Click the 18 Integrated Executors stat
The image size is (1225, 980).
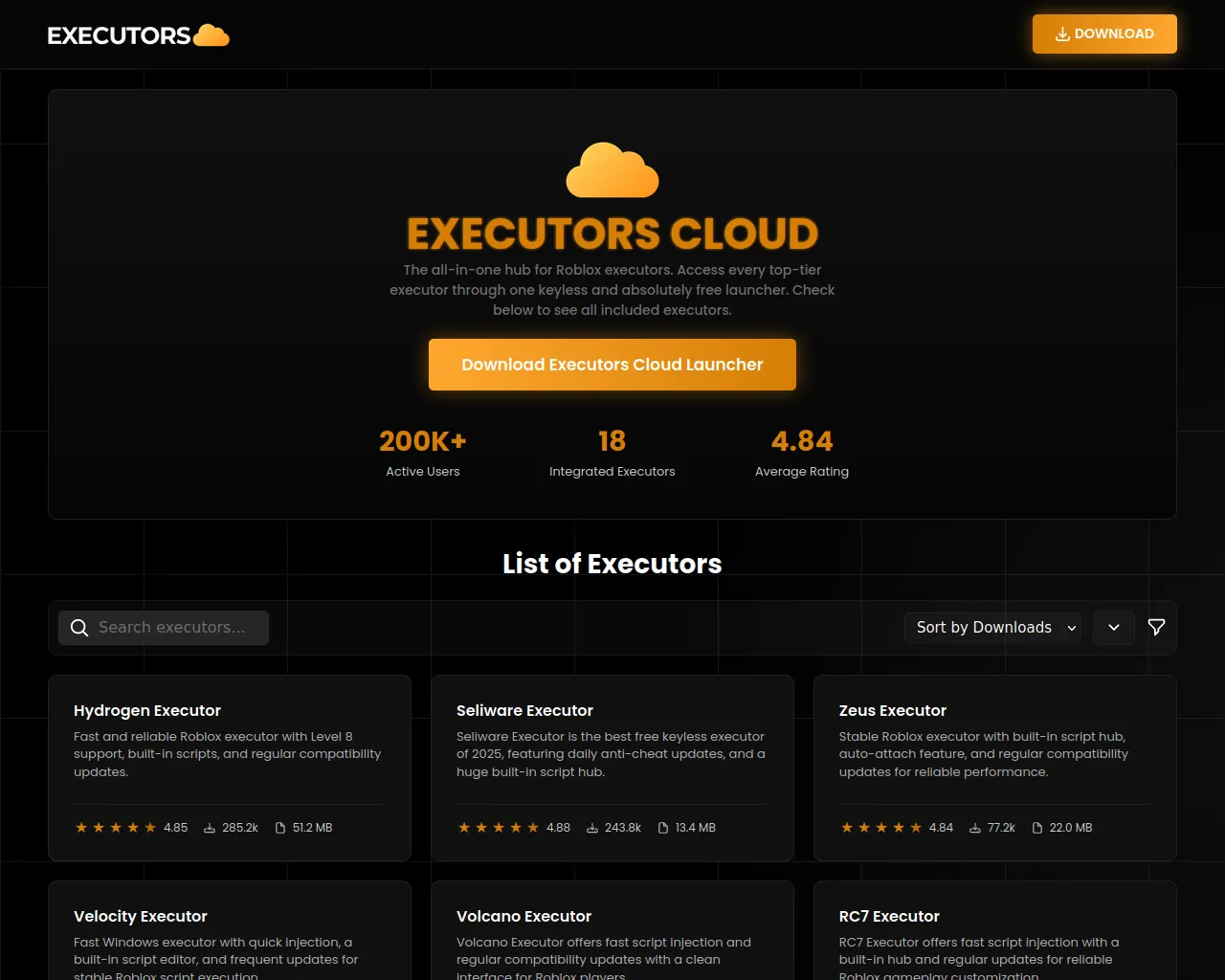(x=612, y=453)
